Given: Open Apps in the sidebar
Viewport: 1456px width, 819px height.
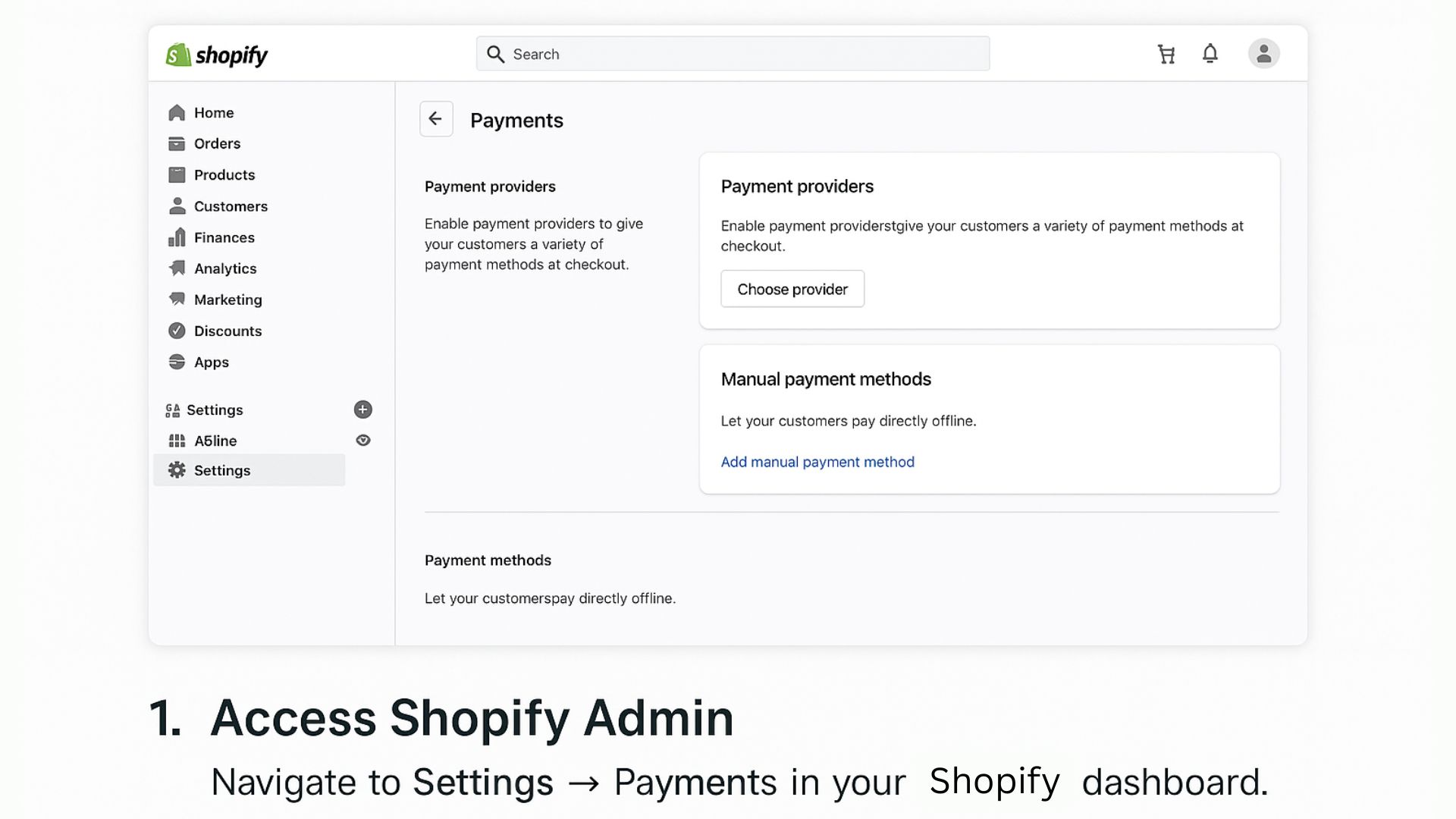Looking at the screenshot, I should click(211, 362).
